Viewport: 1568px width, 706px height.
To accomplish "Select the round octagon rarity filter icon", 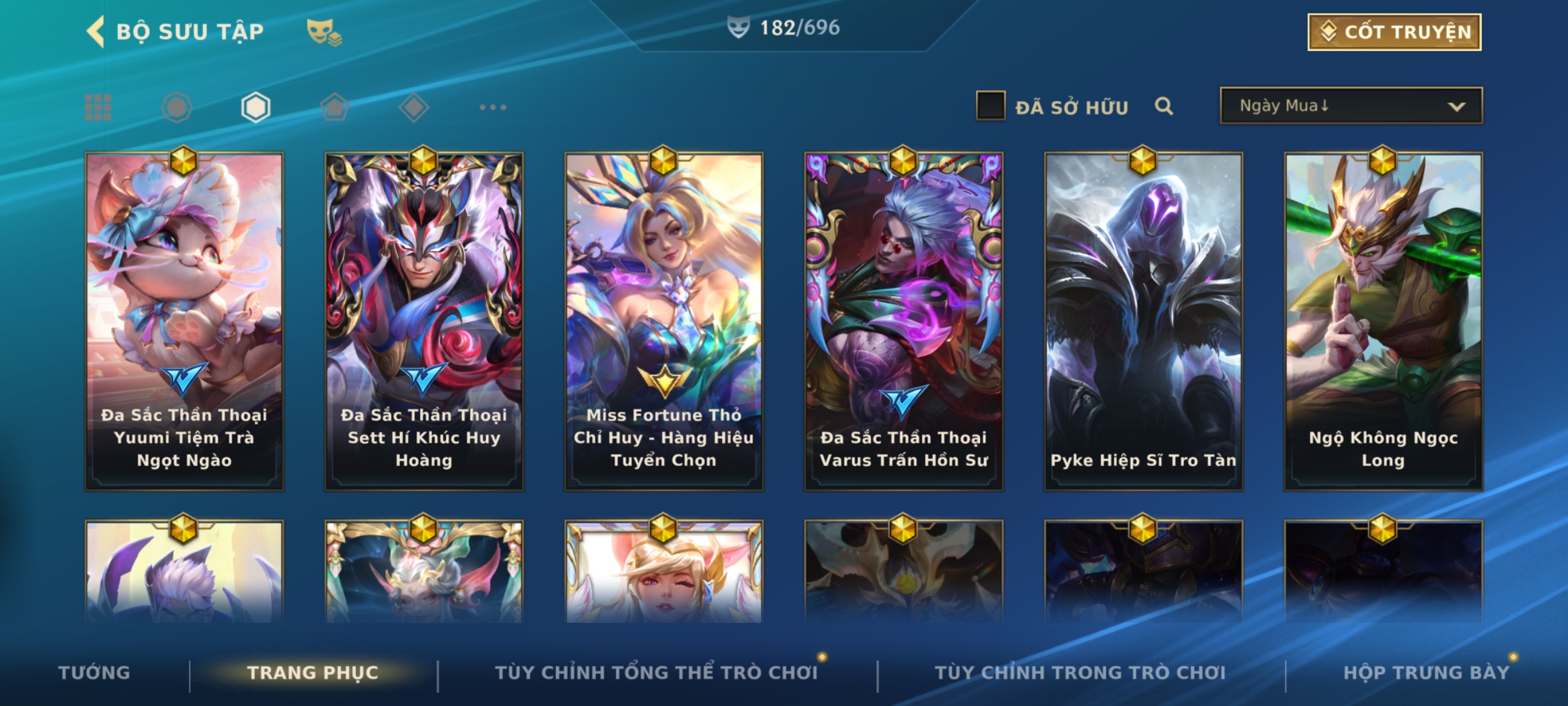I will 176,107.
